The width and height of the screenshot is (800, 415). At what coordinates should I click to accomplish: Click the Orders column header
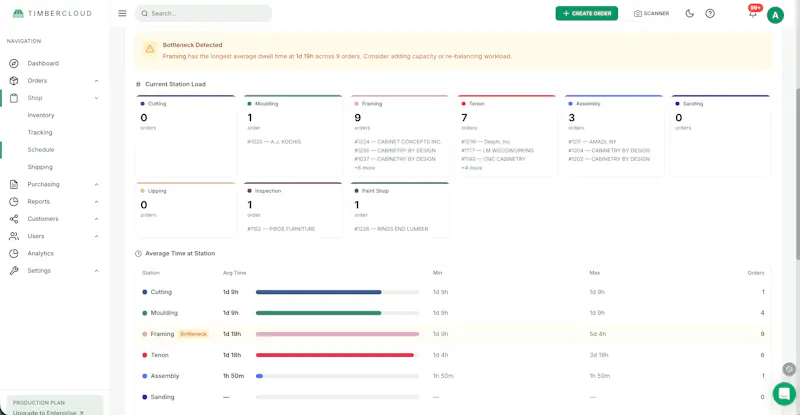pyautogui.click(x=756, y=273)
